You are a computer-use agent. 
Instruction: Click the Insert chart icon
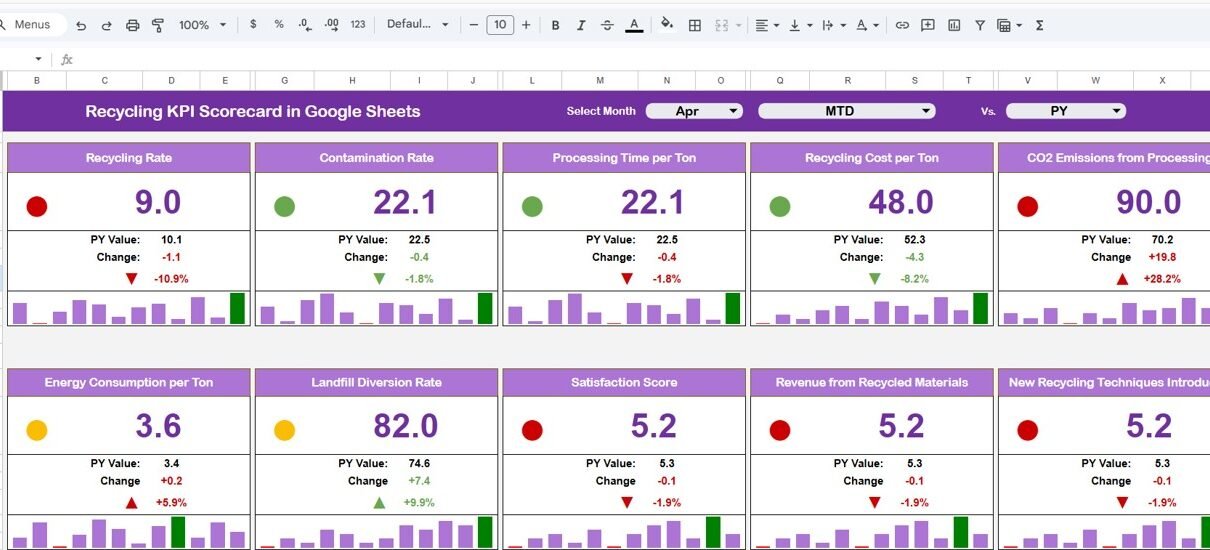[x=954, y=25]
